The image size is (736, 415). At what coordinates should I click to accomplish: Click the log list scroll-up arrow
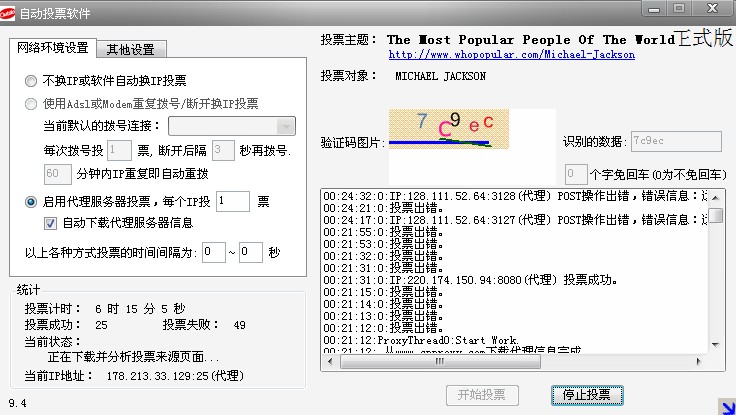coord(715,194)
